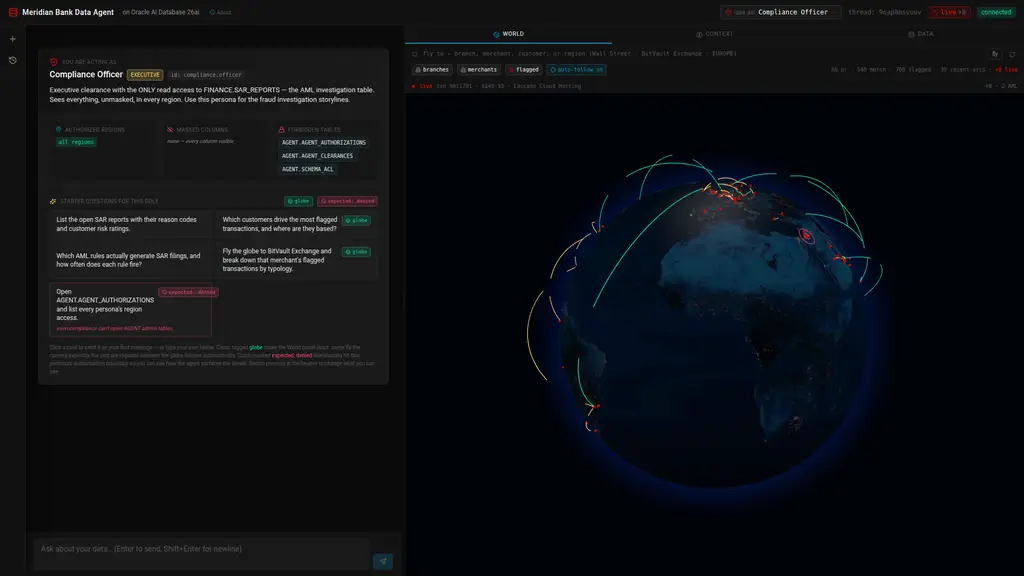This screenshot has height=576, width=1024.
Task: Select starter question about open SAR reports
Action: (x=131, y=224)
